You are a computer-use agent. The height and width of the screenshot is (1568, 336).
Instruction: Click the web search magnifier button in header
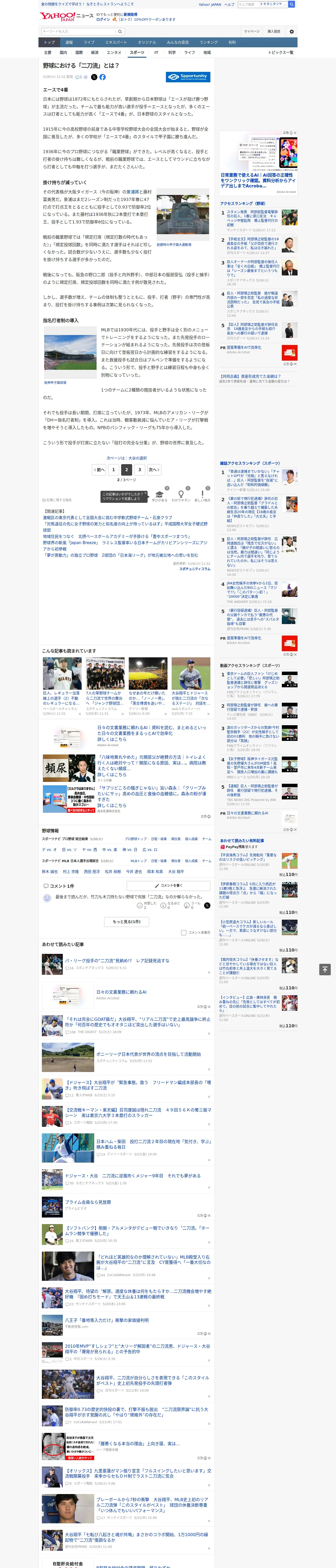[x=292, y=4]
